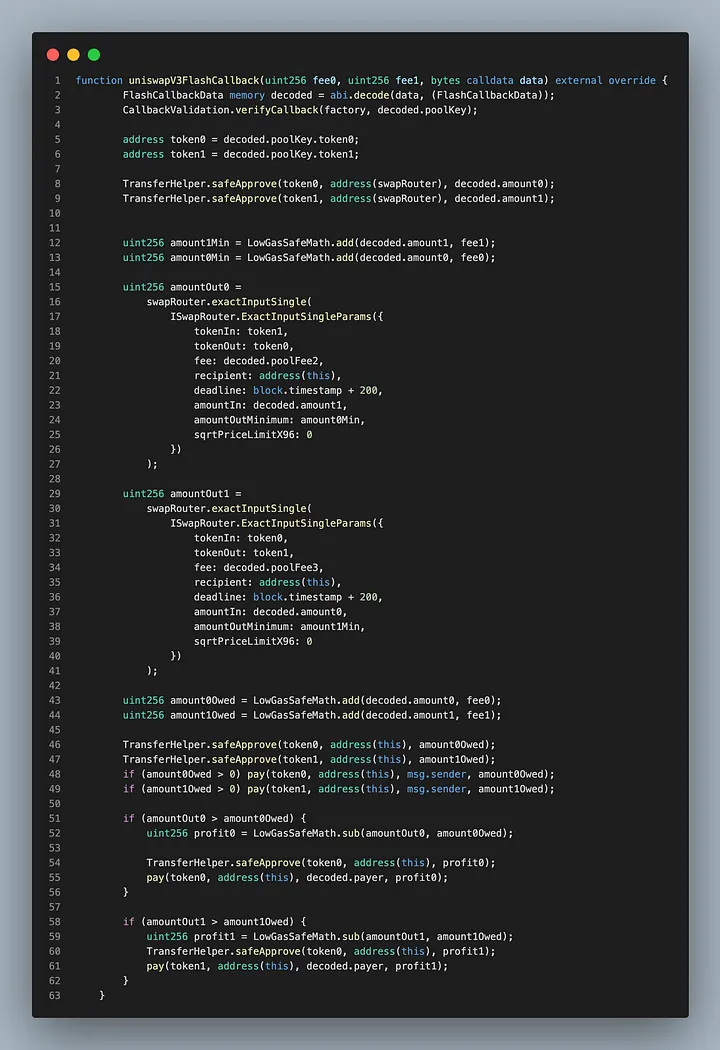Click line number 63 in the gutter
The height and width of the screenshot is (1050, 720).
[55, 995]
